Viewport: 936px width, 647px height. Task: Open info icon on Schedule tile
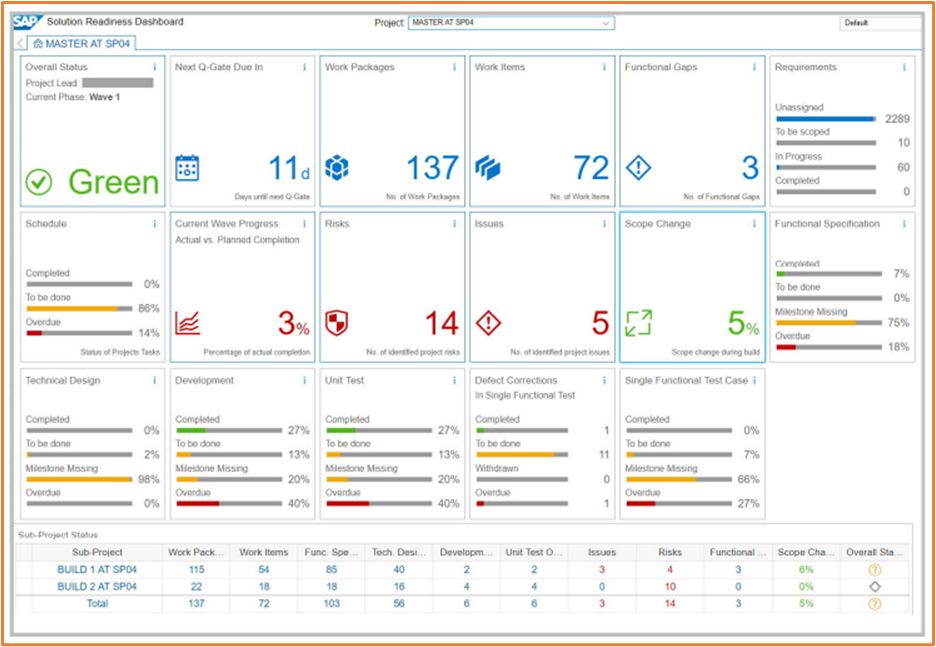(155, 224)
